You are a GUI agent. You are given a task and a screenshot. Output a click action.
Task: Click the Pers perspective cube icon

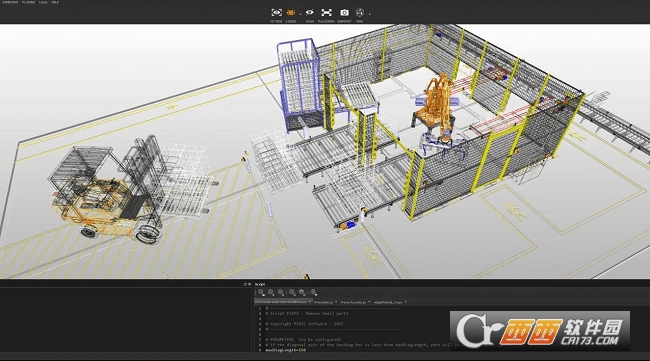[360, 12]
